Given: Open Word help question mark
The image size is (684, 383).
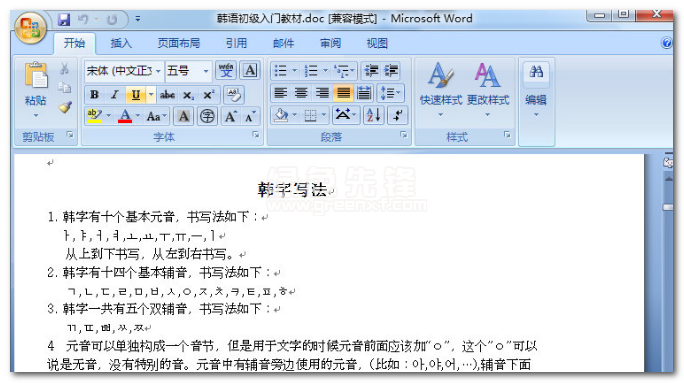Looking at the screenshot, I should [666, 43].
